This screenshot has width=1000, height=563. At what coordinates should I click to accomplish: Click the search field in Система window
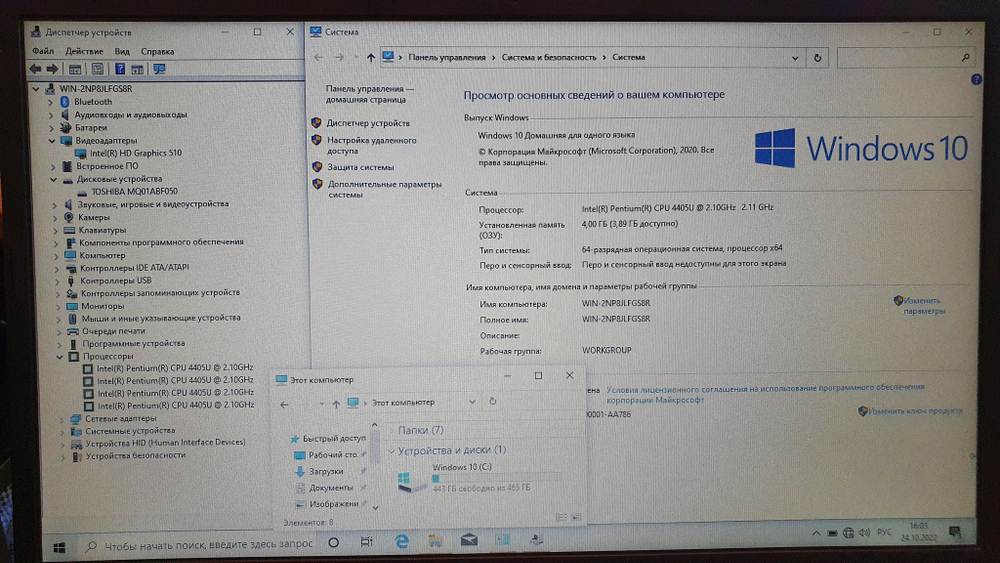click(x=905, y=57)
